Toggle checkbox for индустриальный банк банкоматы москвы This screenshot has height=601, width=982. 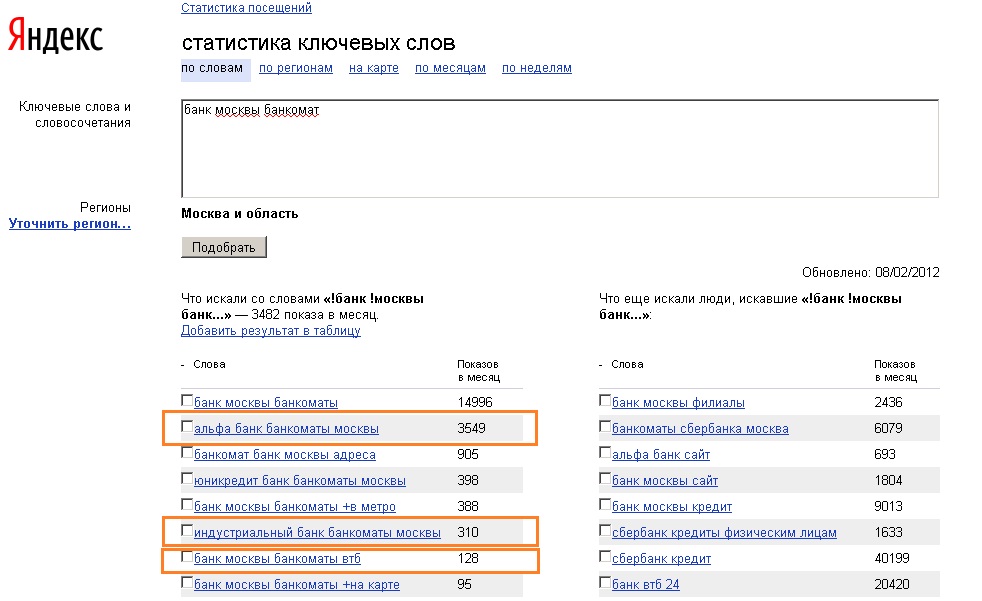187,531
